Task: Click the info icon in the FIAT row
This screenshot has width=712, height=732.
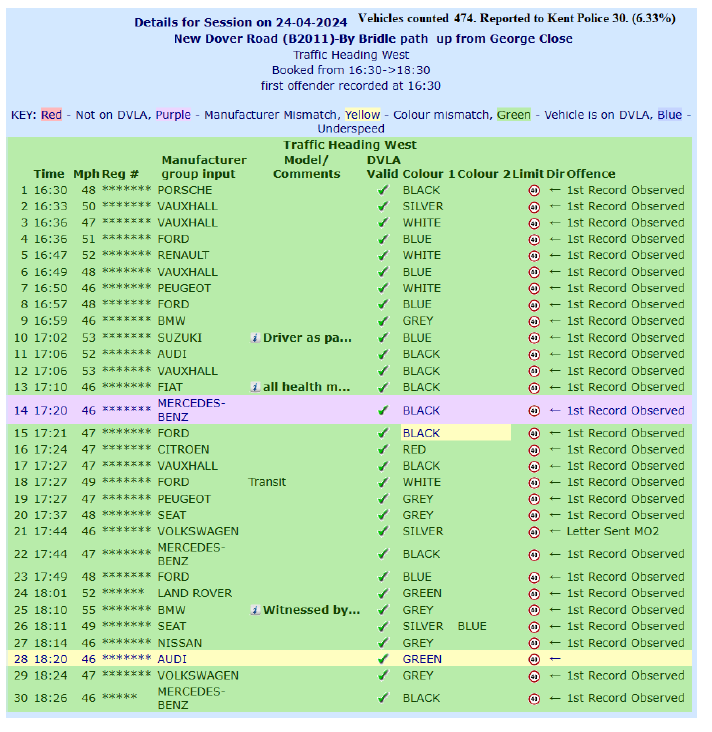Action: [255, 387]
